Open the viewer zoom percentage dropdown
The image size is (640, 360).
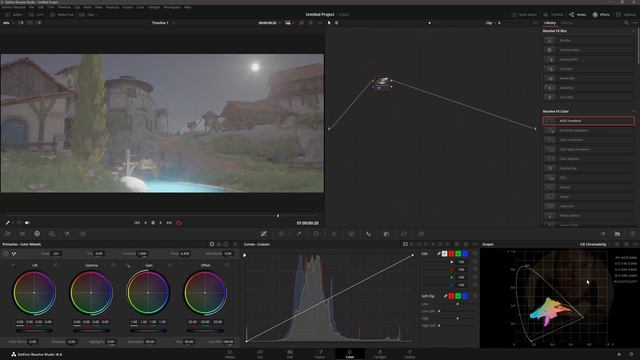[x=8, y=23]
